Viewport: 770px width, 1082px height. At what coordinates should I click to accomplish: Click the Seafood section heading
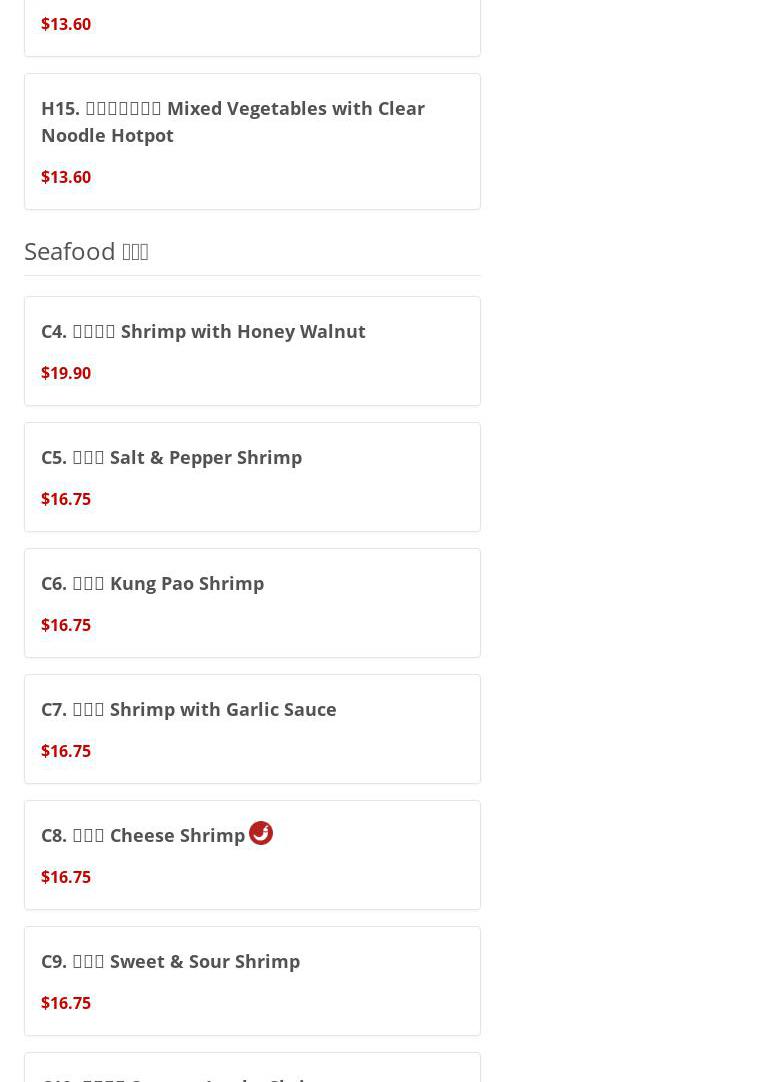click(70, 251)
